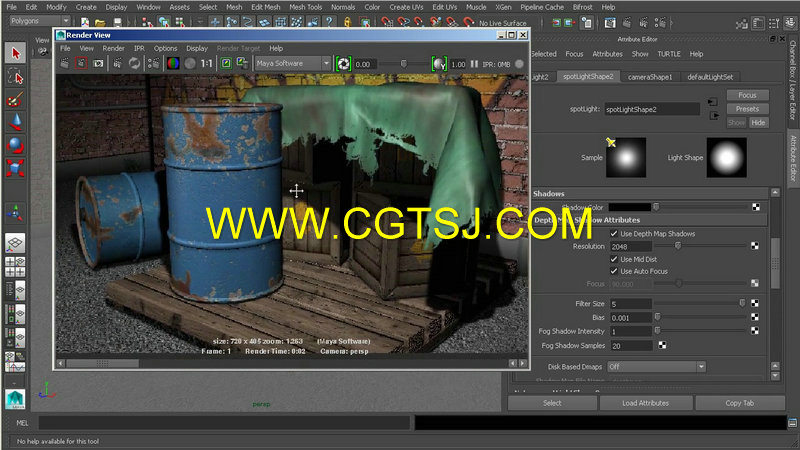Click Shadow Color map checker button

[x=756, y=207]
